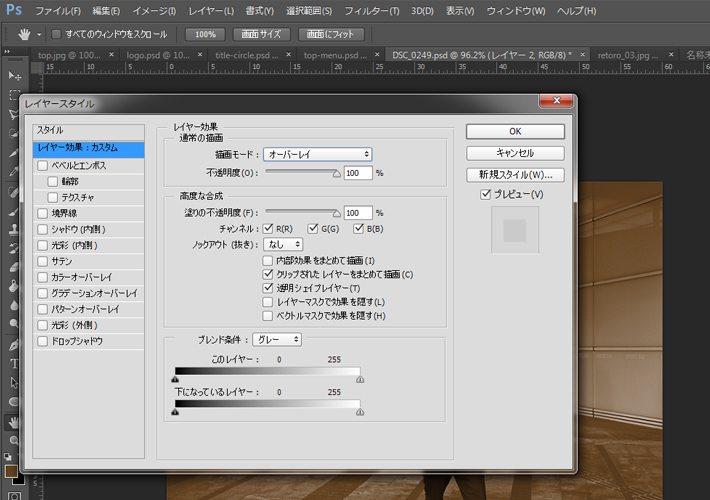Toggle the プレビュー(V) preview checkbox
This screenshot has width=710, height=500.
click(x=485, y=194)
